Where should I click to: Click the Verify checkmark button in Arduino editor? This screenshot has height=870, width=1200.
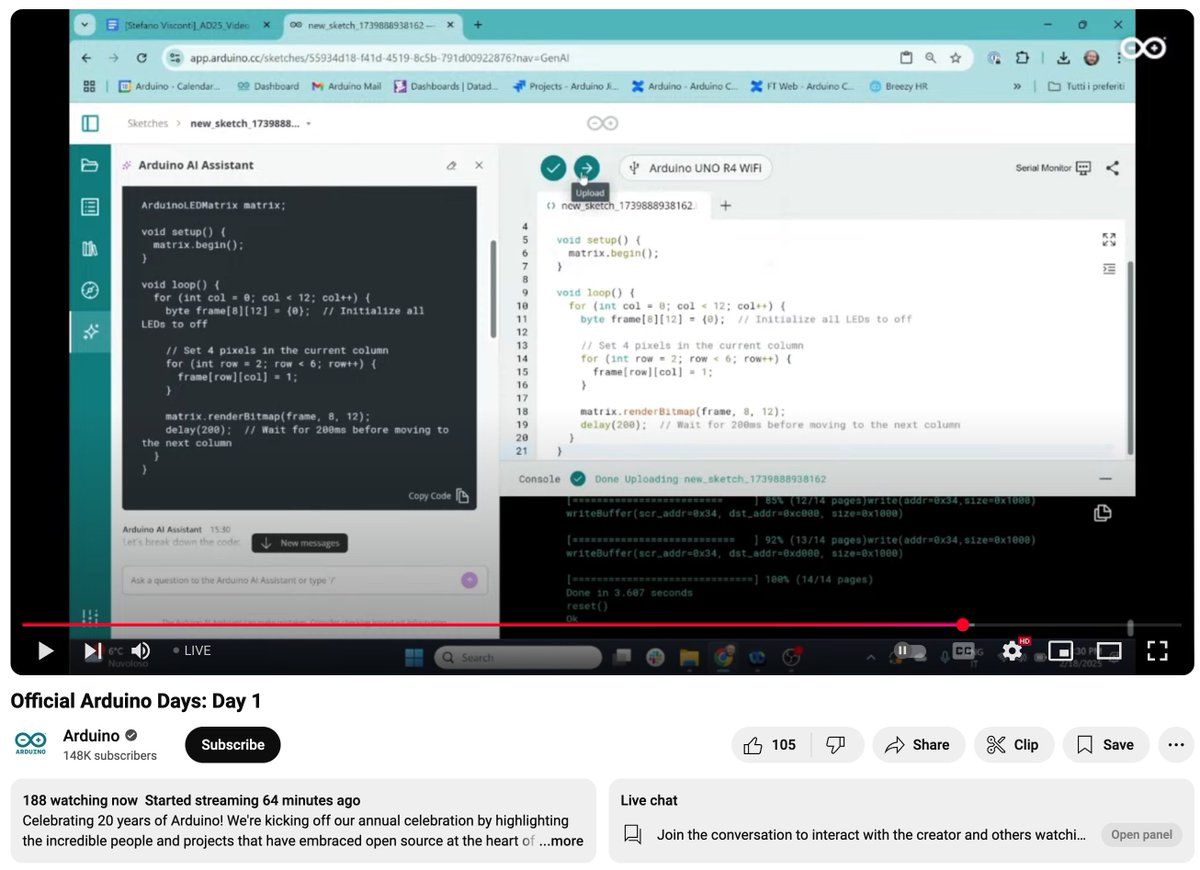coord(553,168)
